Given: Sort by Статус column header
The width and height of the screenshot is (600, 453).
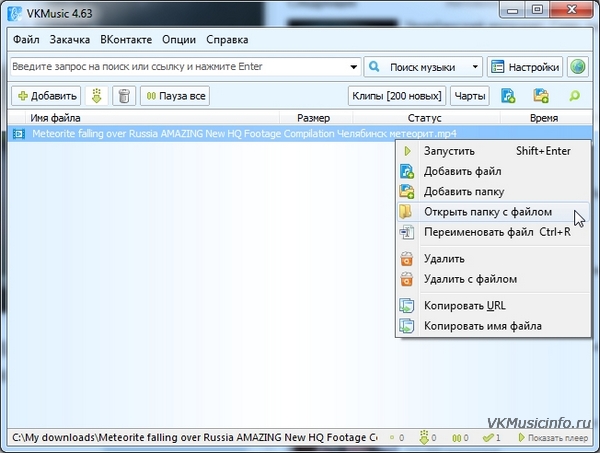Looking at the screenshot, I should (426, 118).
